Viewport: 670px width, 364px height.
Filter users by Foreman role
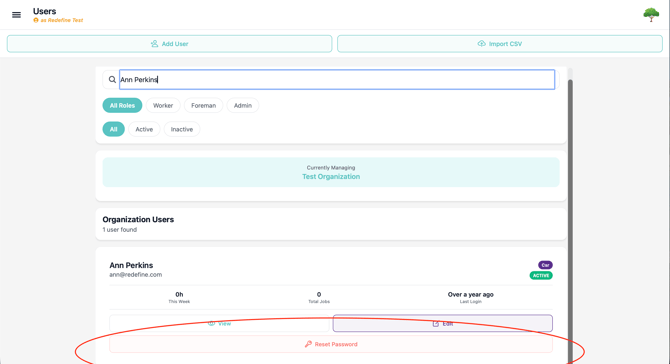pos(203,106)
